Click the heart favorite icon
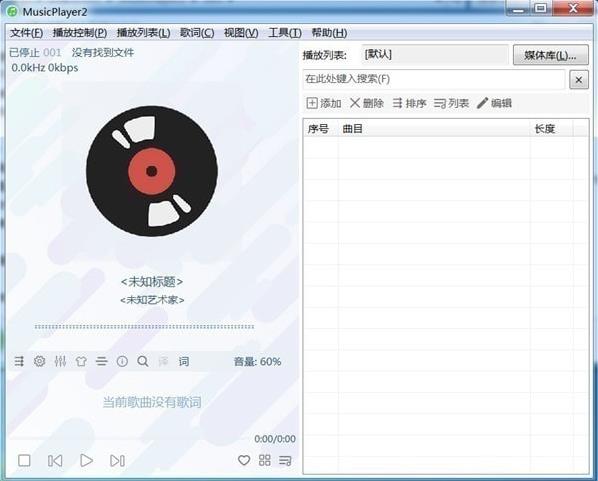This screenshot has width=598, height=481. click(244, 460)
